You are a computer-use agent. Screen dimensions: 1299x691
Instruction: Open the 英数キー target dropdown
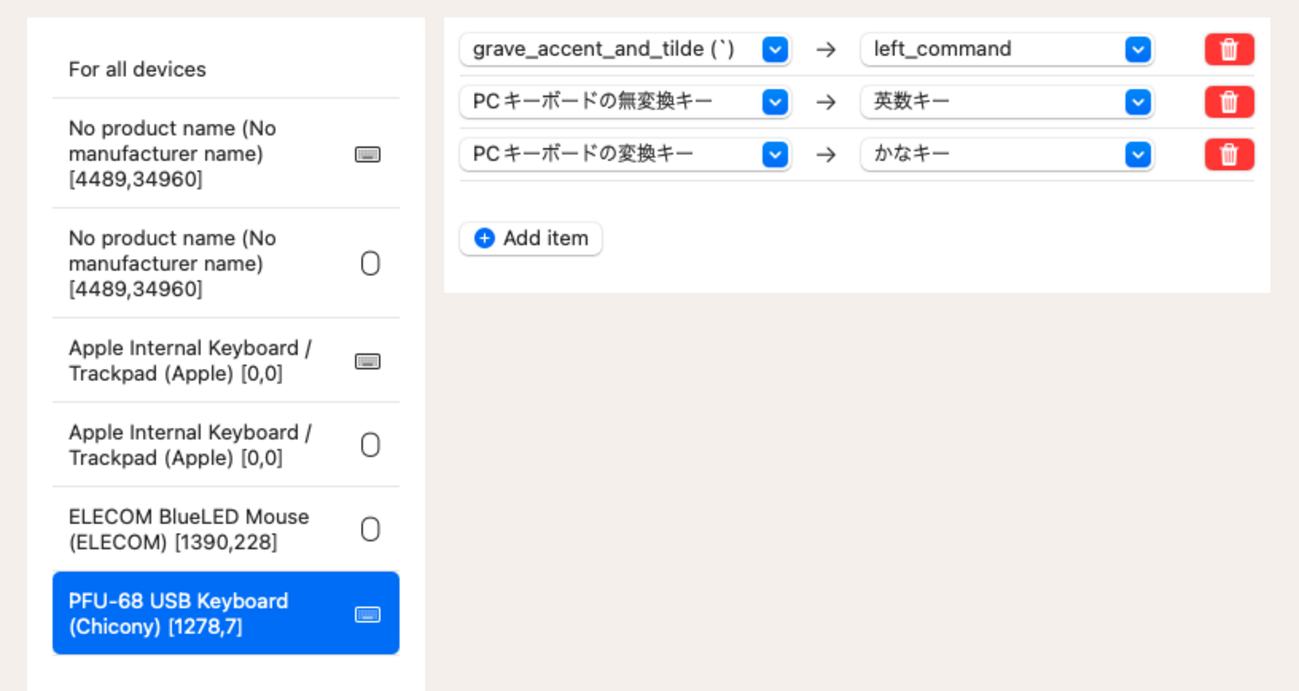(x=1137, y=102)
